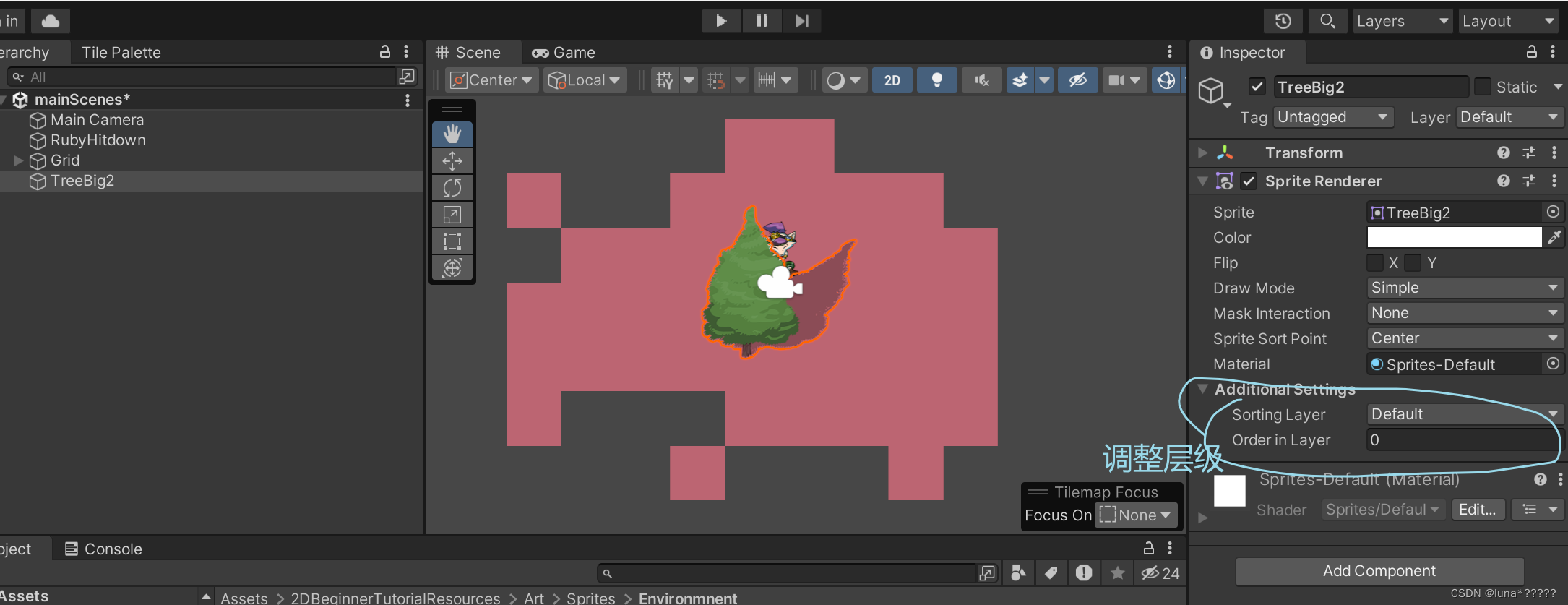Open the Layout dropdown
Image resolution: width=1568 pixels, height=605 pixels.
[x=1509, y=21]
